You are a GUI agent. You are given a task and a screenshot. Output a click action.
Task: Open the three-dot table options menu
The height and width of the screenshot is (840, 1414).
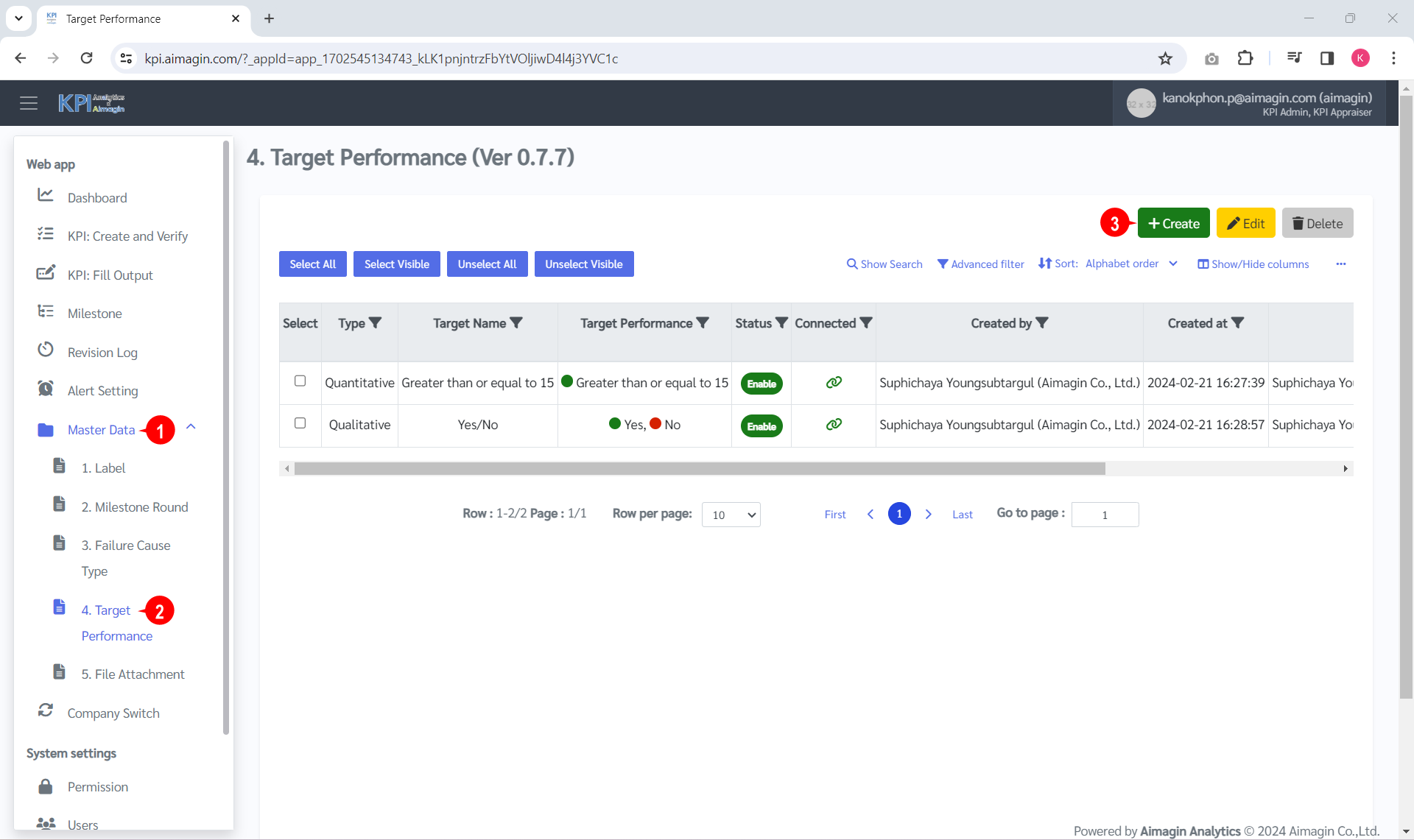(x=1341, y=264)
